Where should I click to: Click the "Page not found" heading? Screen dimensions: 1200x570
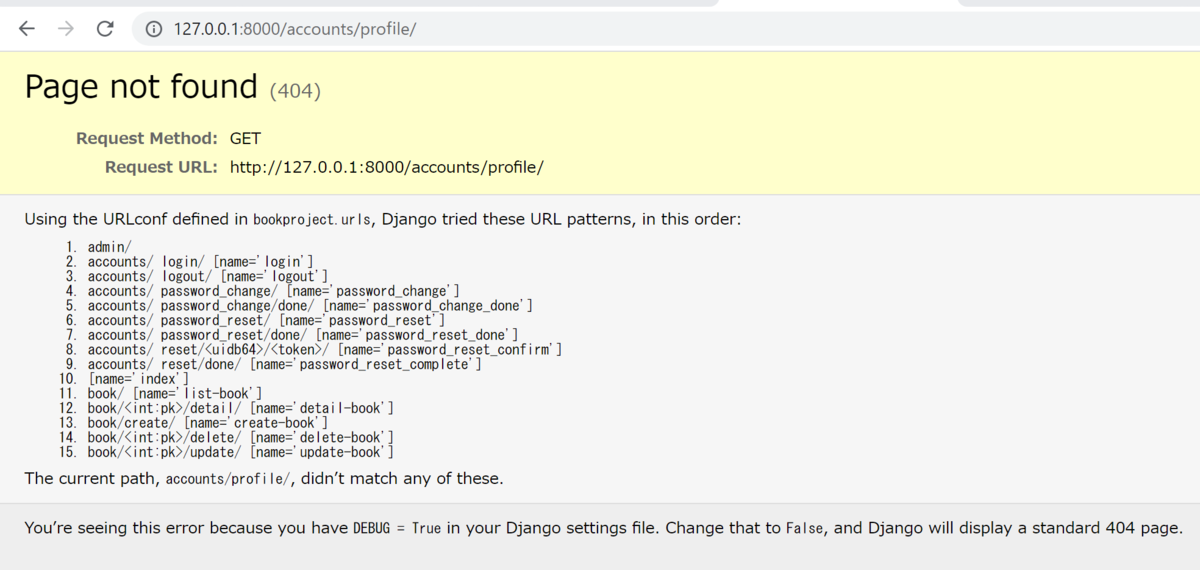(141, 87)
